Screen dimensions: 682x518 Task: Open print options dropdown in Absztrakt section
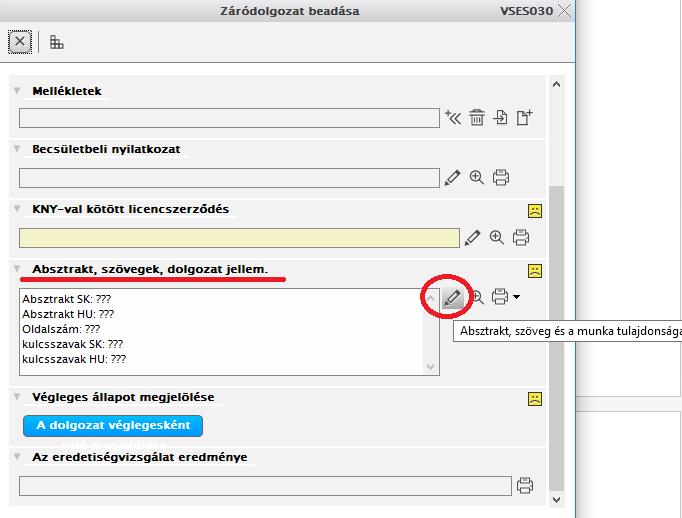(x=516, y=297)
